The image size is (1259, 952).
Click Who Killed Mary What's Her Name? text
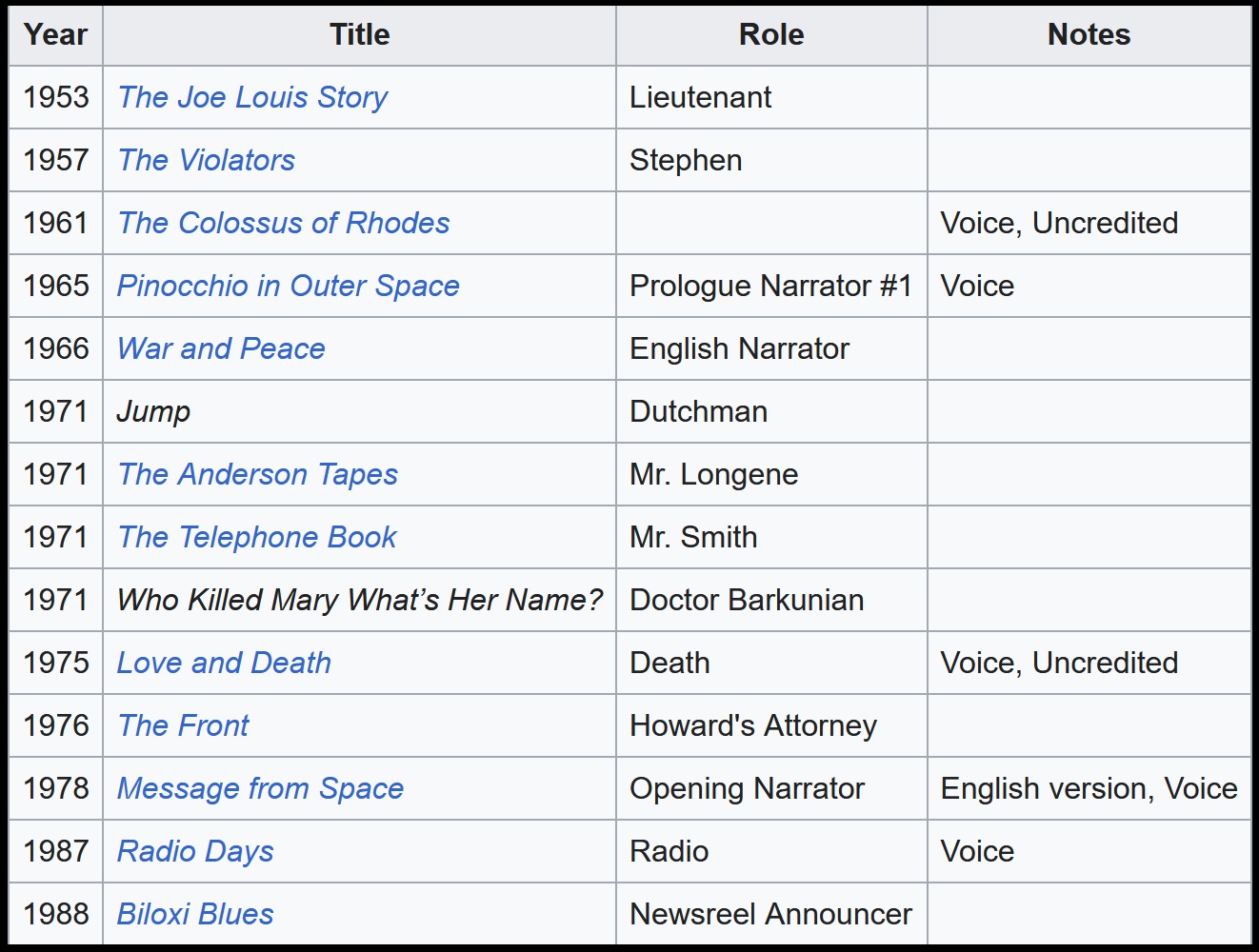[x=359, y=600]
